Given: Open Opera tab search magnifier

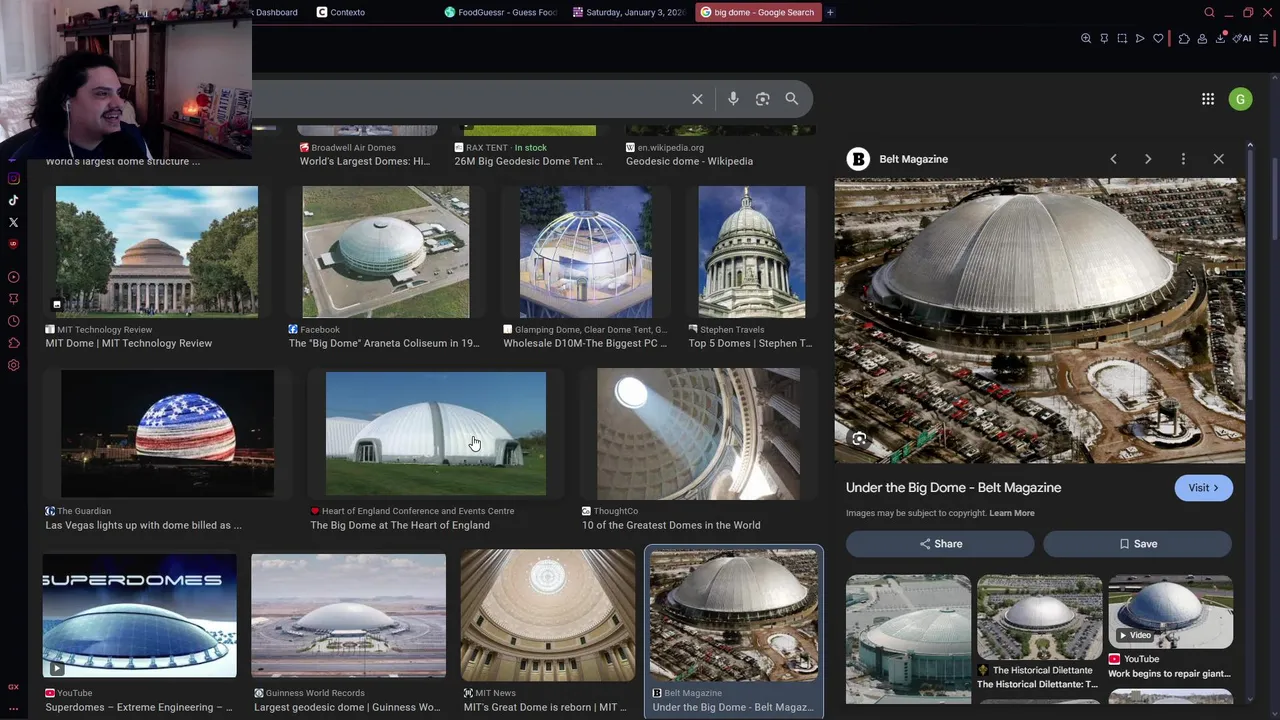Looking at the screenshot, I should click(1210, 12).
